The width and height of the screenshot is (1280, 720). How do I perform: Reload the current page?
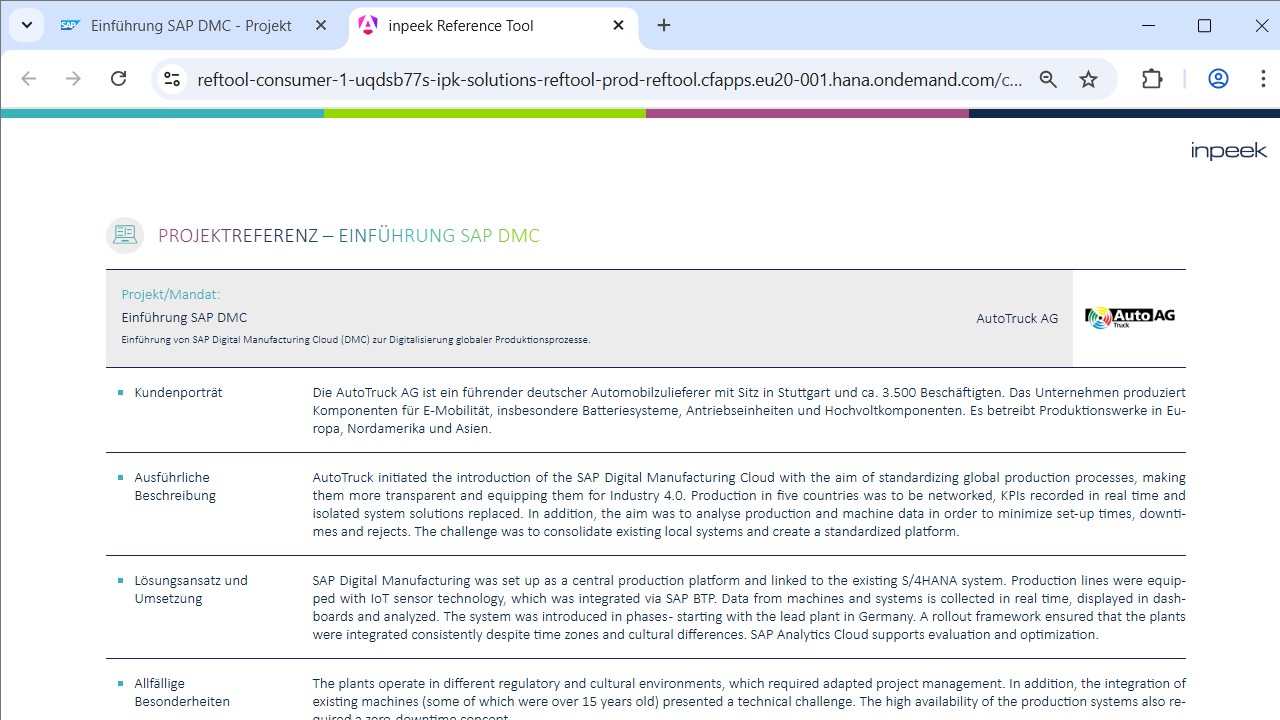[x=118, y=79]
